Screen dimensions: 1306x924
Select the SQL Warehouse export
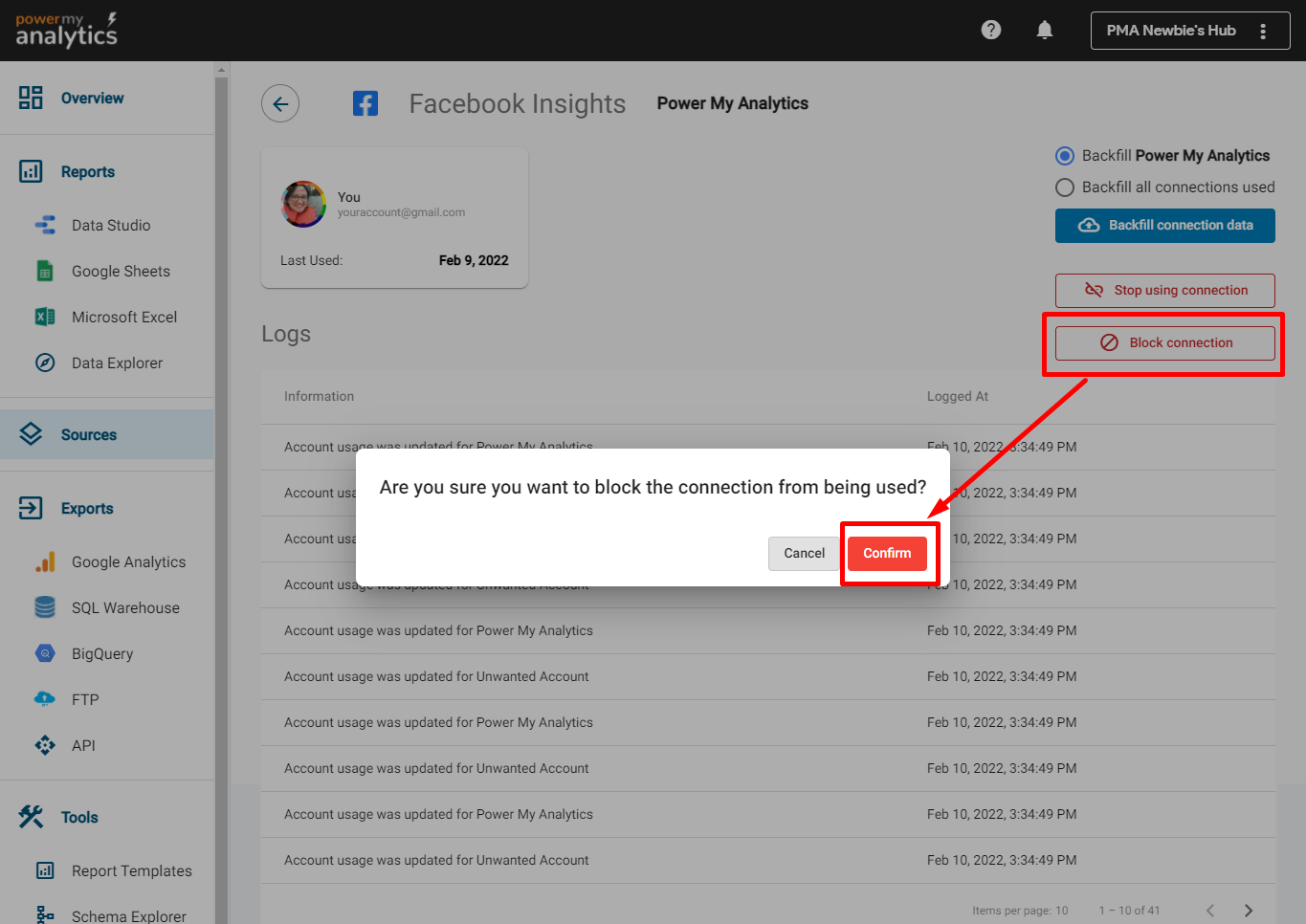tap(124, 608)
